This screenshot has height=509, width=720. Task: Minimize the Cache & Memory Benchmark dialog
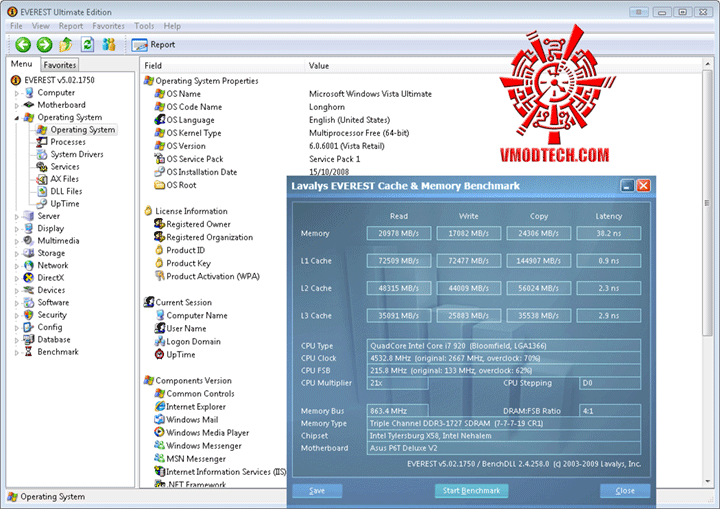pos(627,186)
